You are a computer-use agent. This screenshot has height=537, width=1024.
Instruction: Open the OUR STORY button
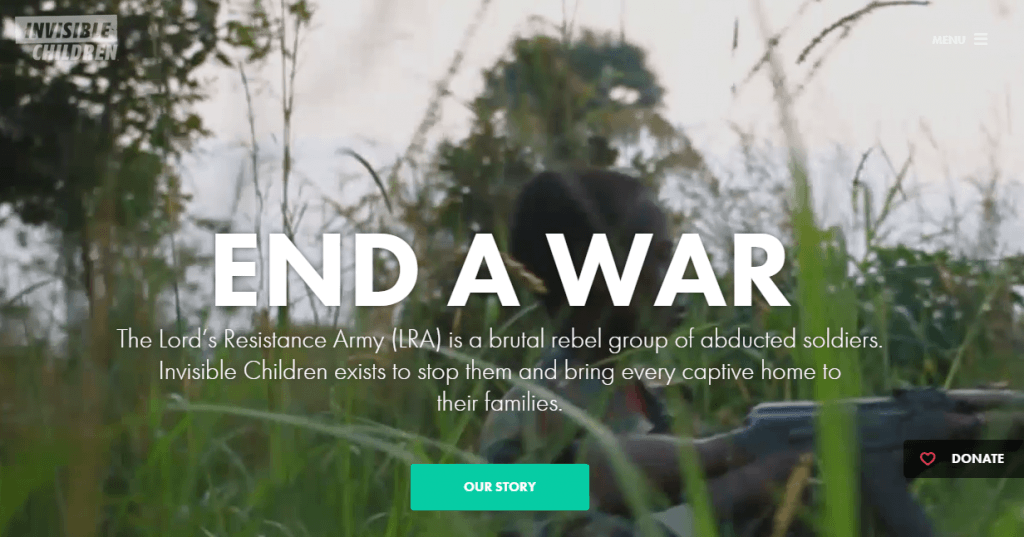point(500,487)
